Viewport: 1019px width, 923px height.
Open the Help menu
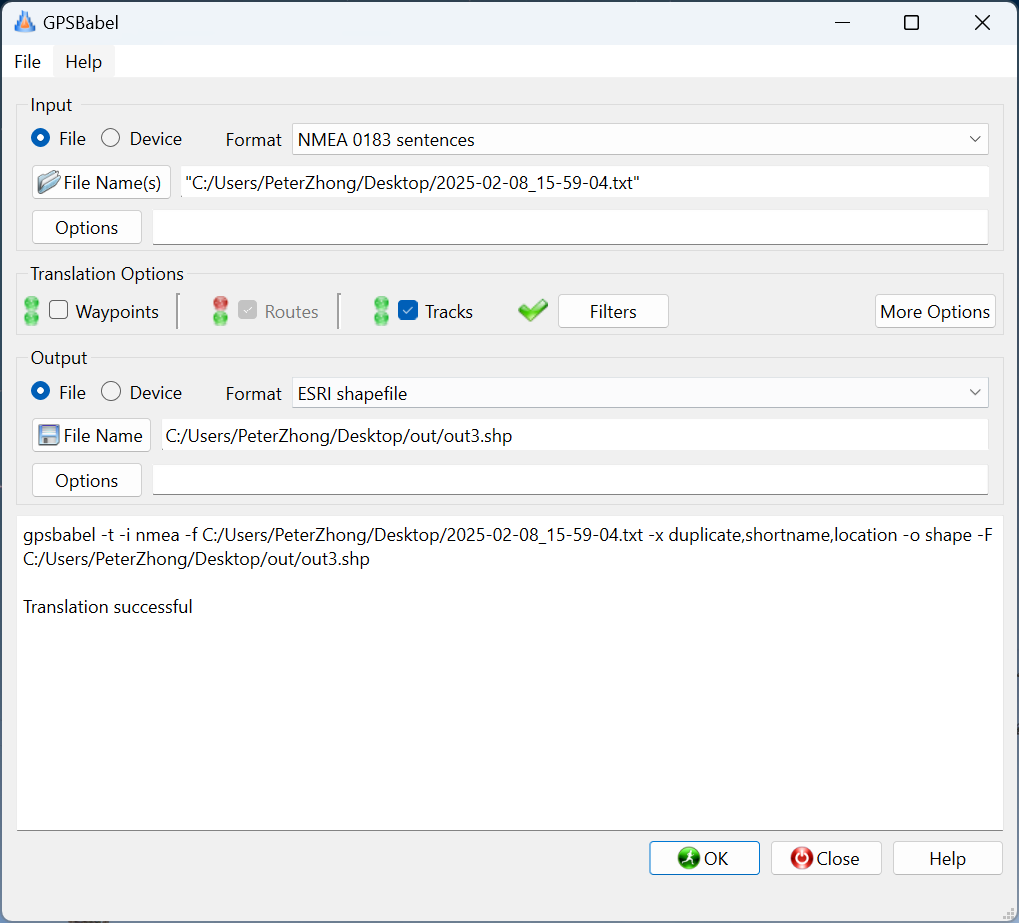(84, 62)
